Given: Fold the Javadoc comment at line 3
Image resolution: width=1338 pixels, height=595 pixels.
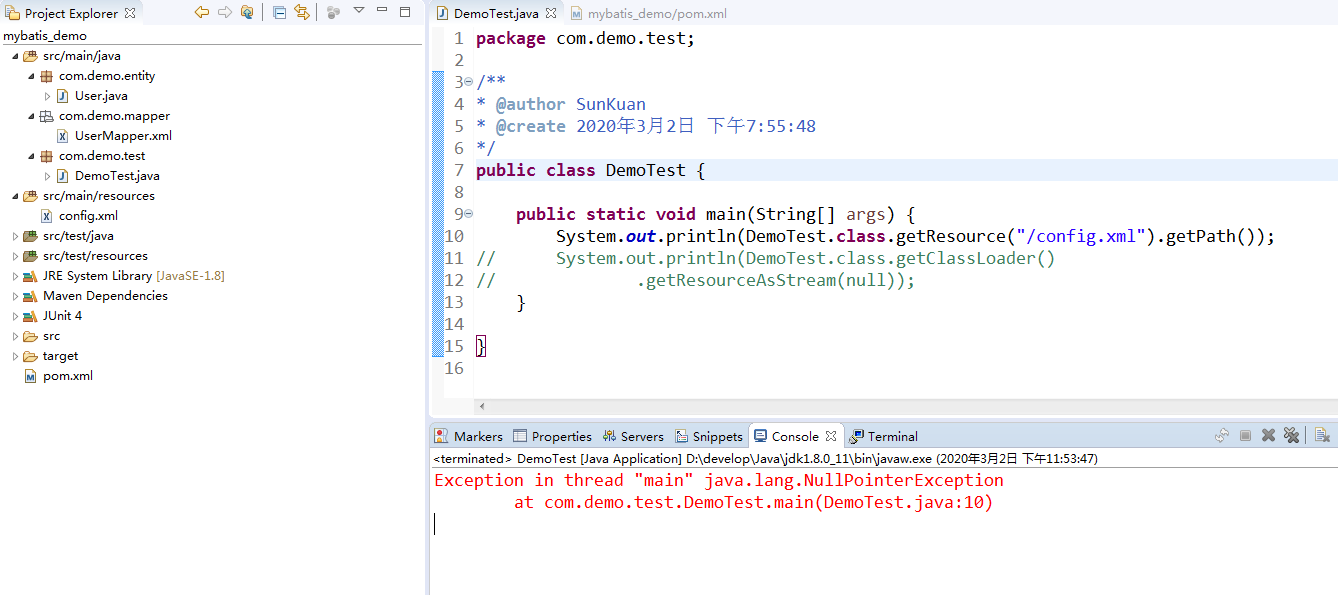Looking at the screenshot, I should 469,82.
